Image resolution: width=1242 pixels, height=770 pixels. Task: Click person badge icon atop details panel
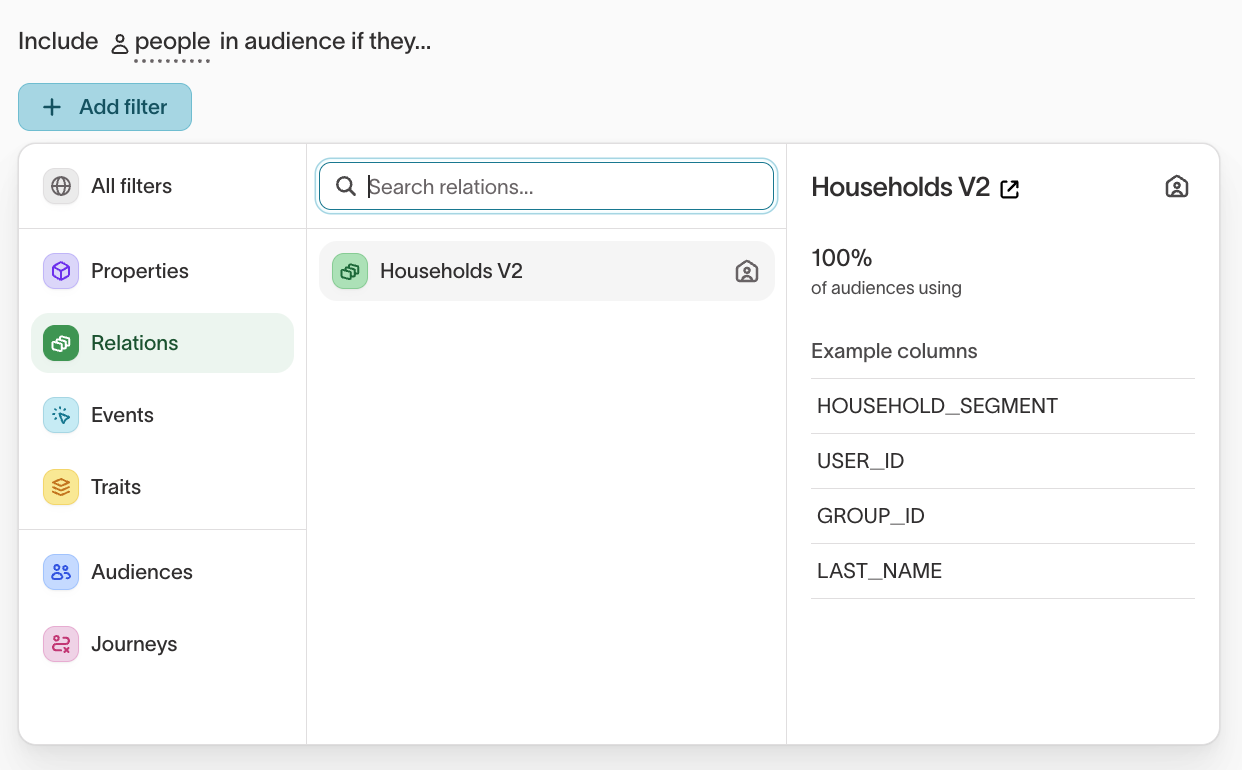click(1176, 187)
